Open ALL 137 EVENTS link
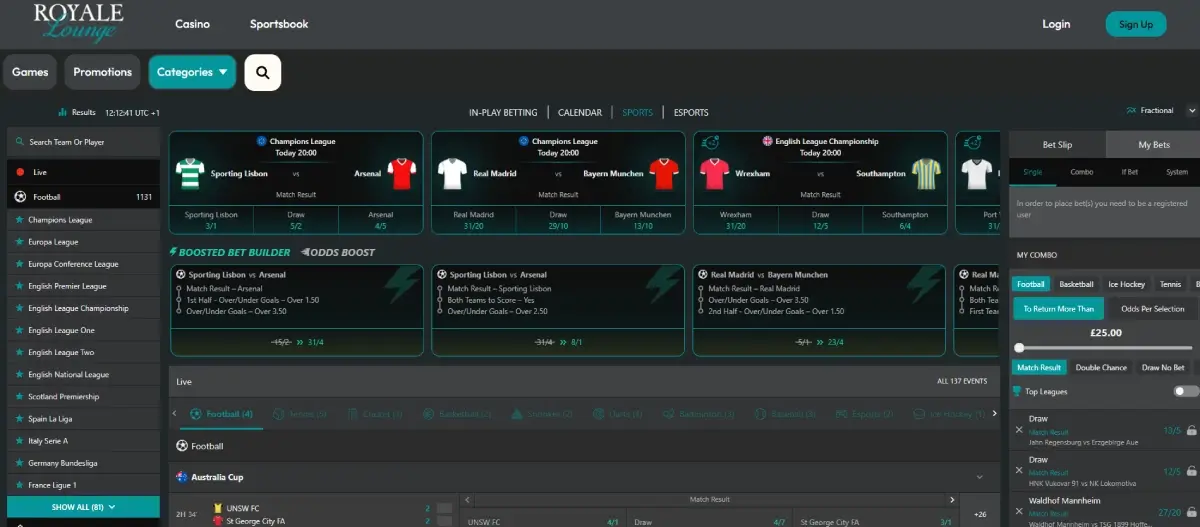The height and width of the screenshot is (527, 1200). click(x=961, y=382)
